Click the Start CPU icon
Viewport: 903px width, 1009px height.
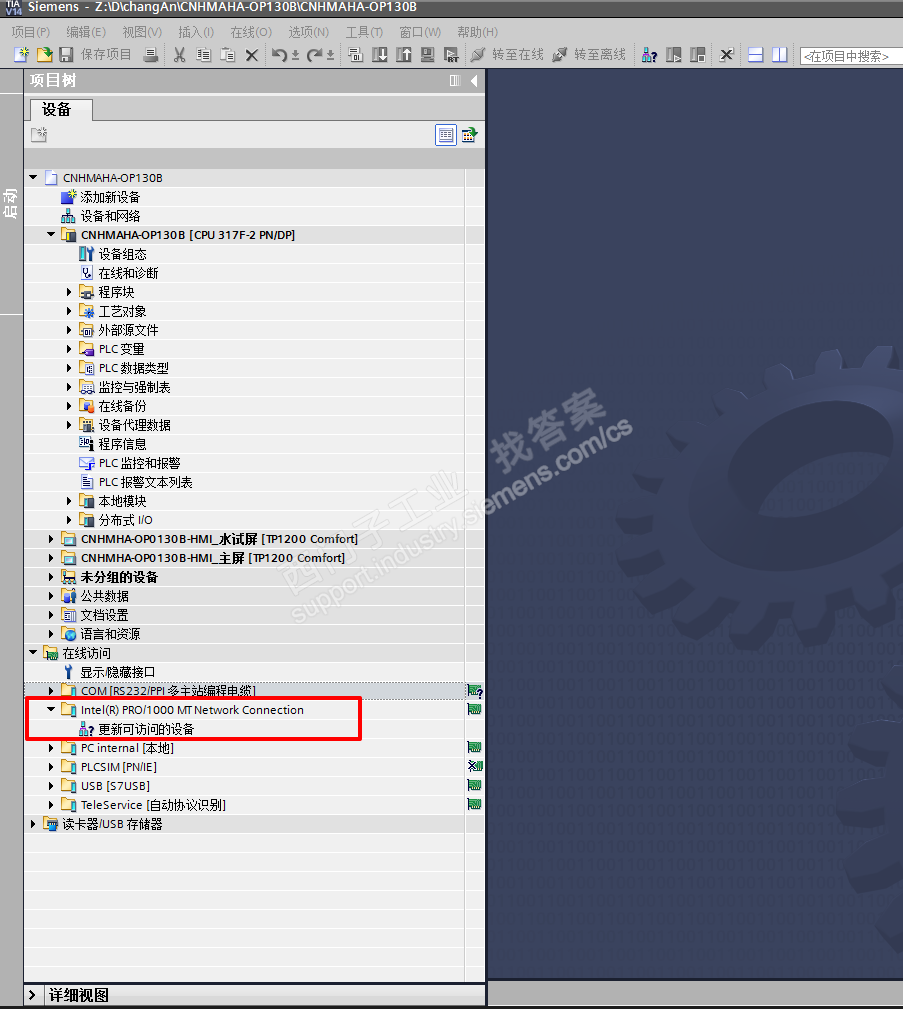[673, 55]
